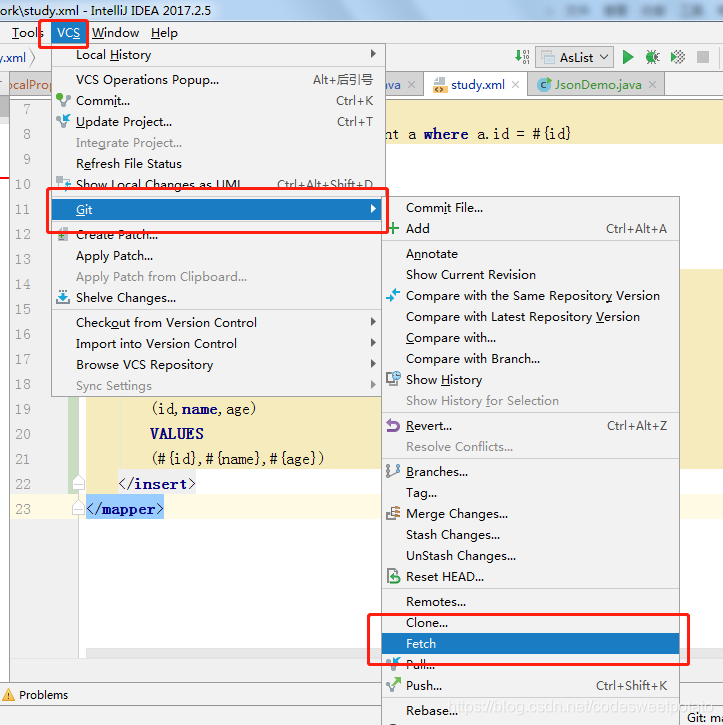Select Shelve Changes... entry

(218, 298)
